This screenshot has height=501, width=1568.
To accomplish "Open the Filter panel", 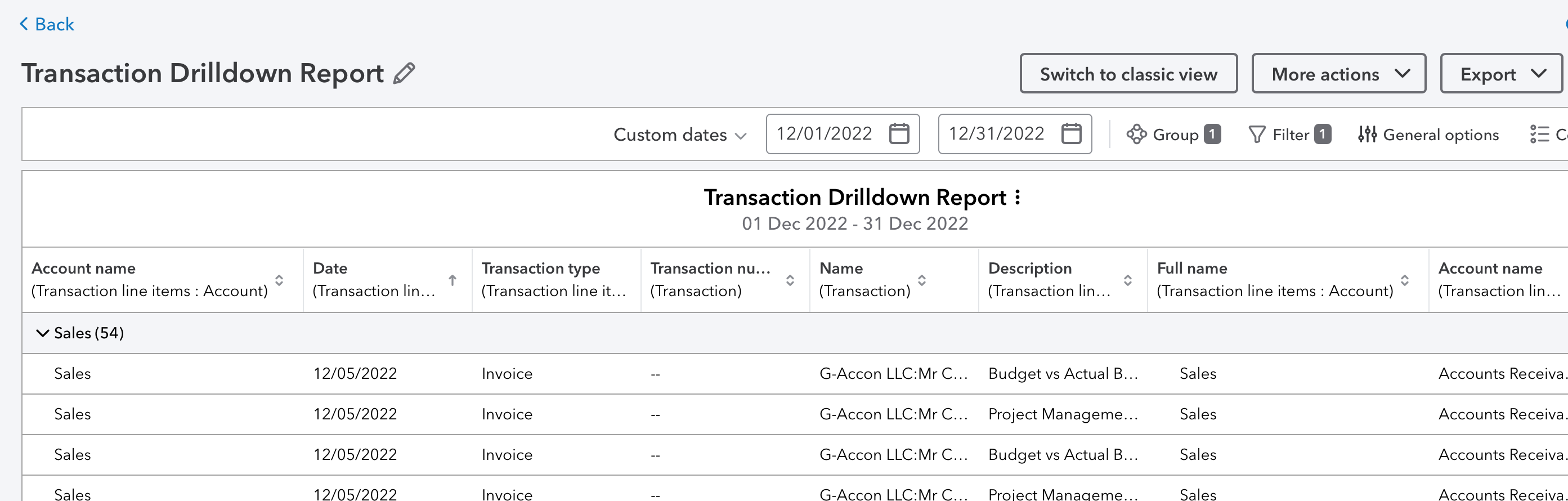I will (x=1289, y=135).
